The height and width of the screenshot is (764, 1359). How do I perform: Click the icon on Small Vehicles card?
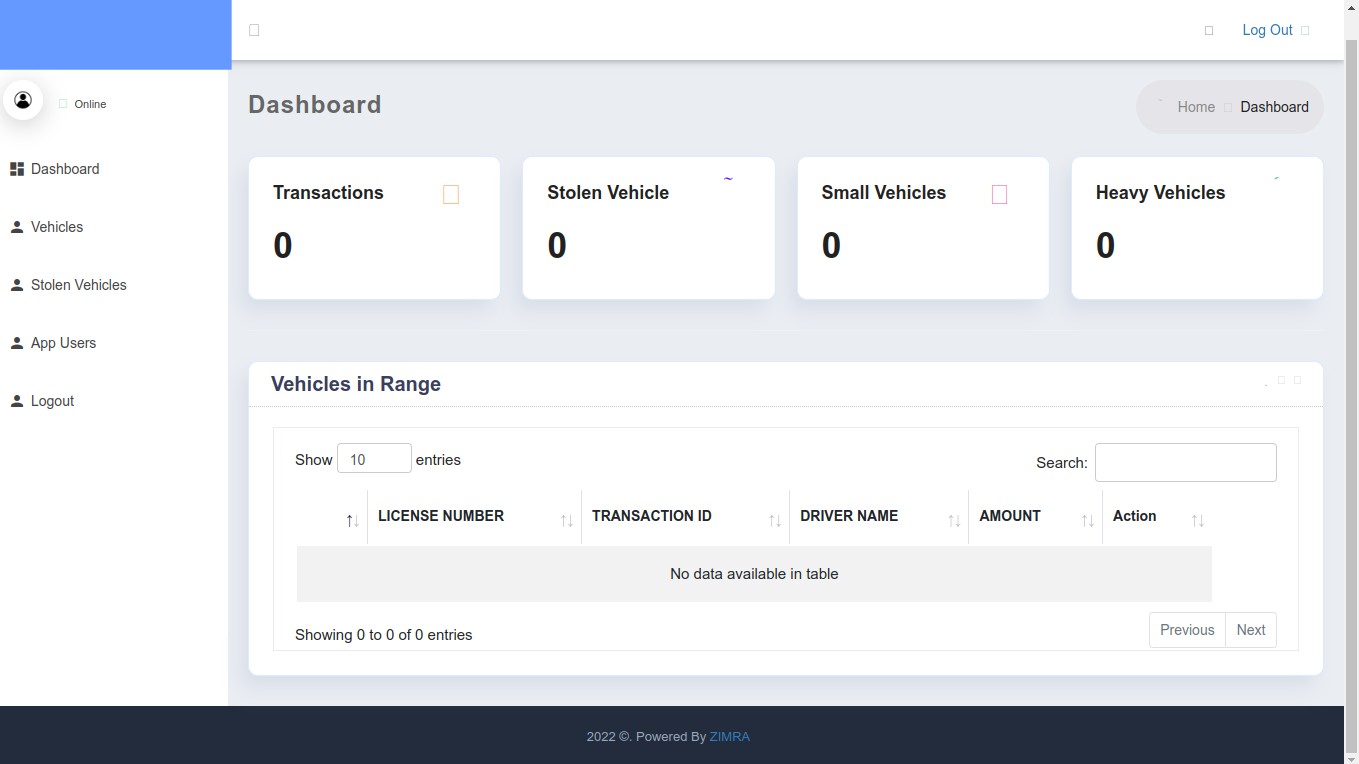[x=998, y=194]
